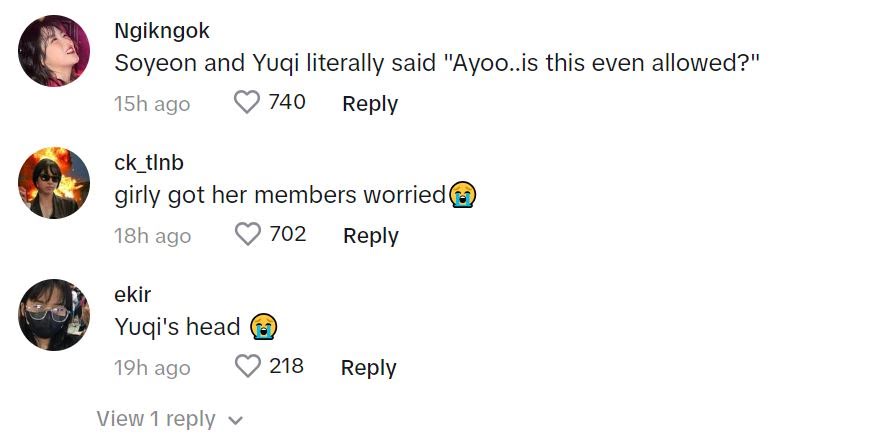Open the Ngikngok username link
This screenshot has height=448, width=888.
[162, 31]
